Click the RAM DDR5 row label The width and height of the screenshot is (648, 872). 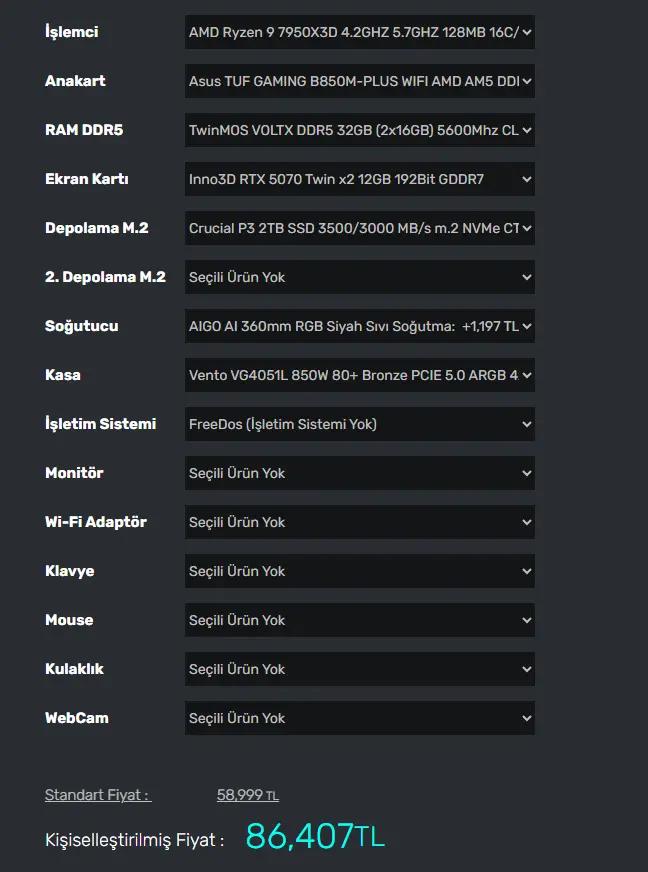tap(84, 130)
